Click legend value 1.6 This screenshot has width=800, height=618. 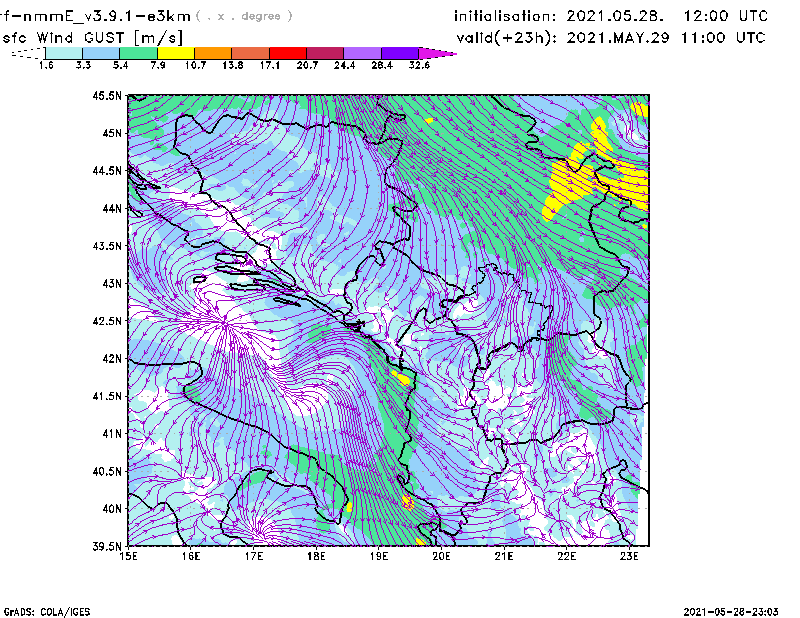(46, 65)
